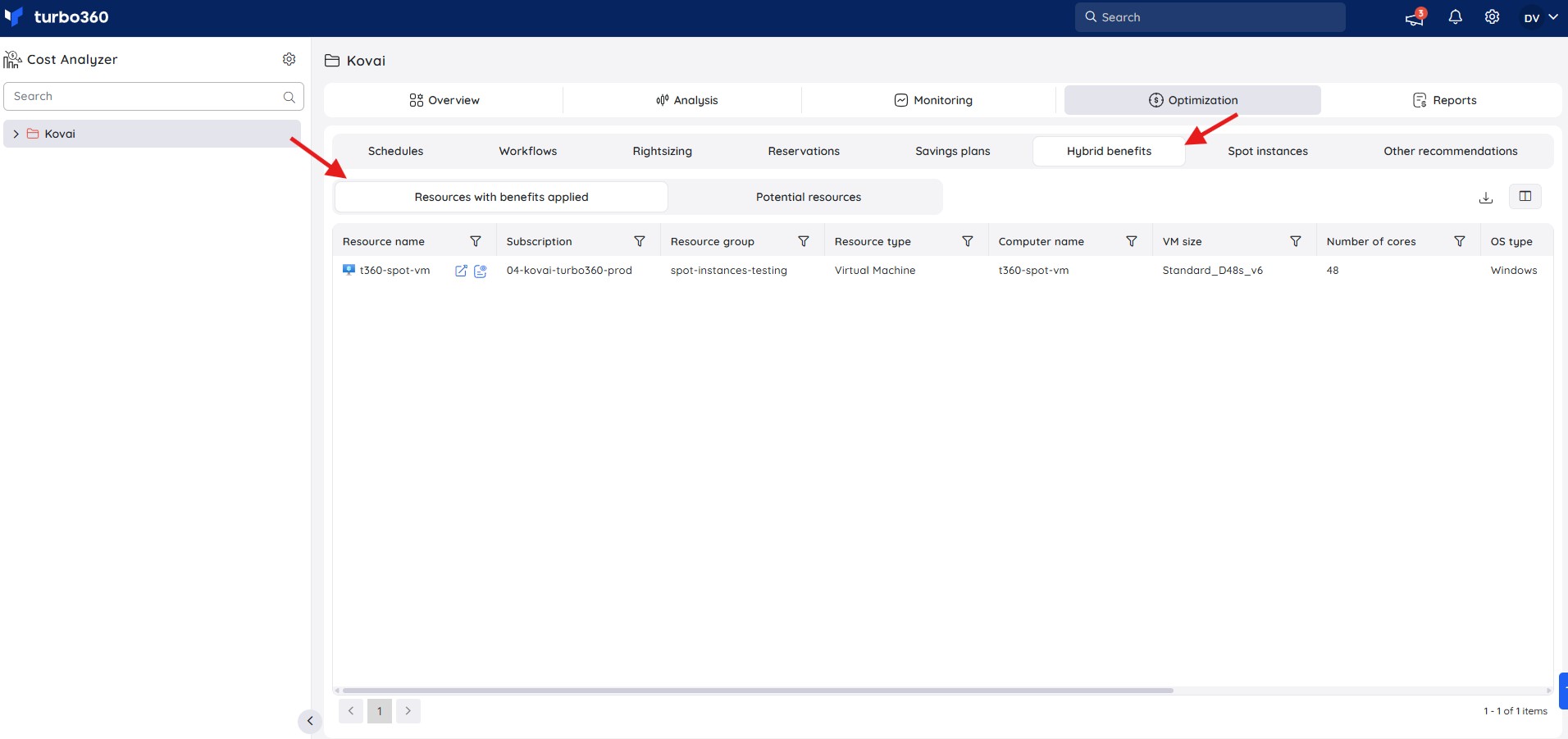
Task: Filter the Subscription column
Action: [640, 241]
